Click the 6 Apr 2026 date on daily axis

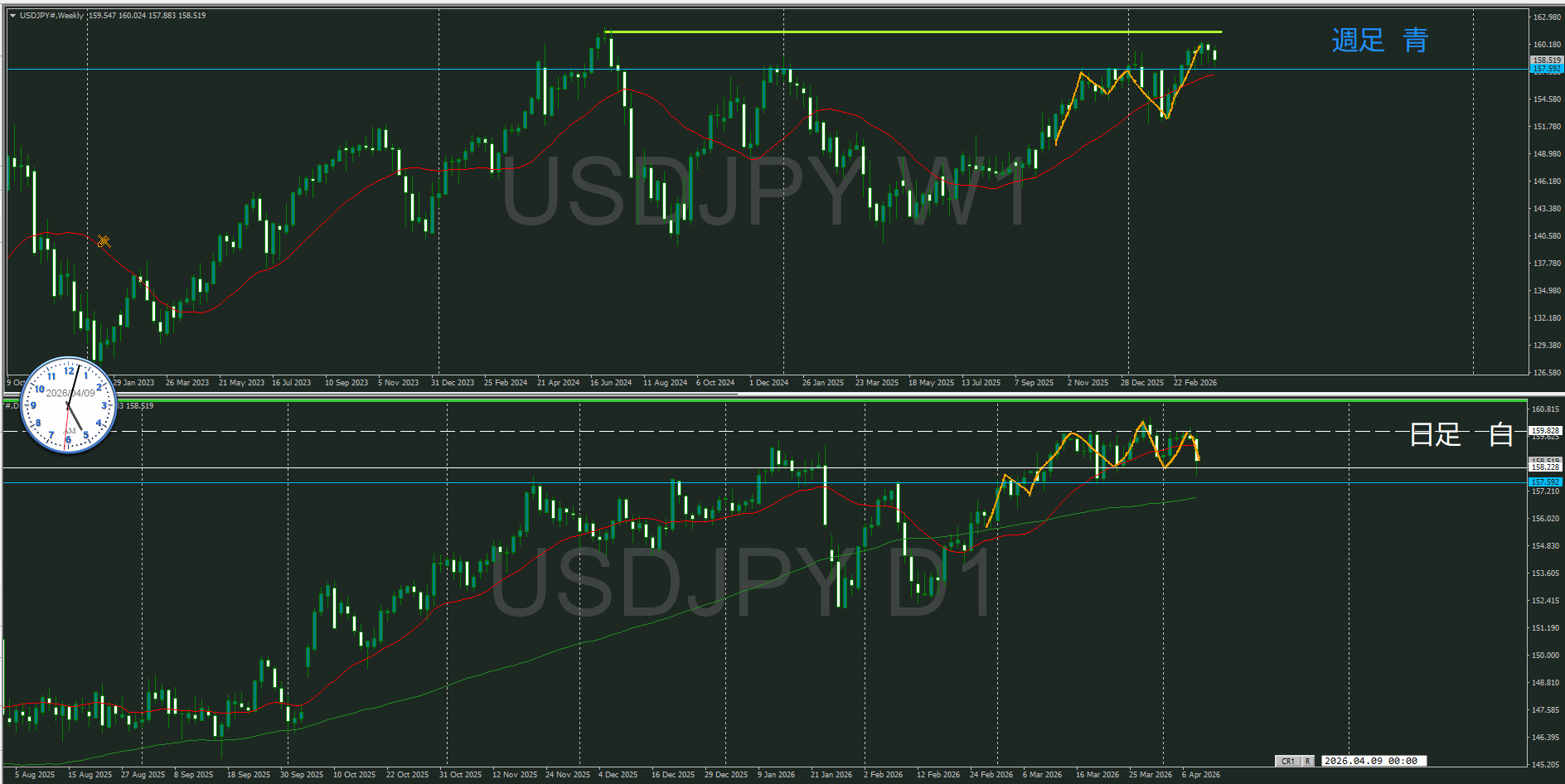pos(1201,775)
